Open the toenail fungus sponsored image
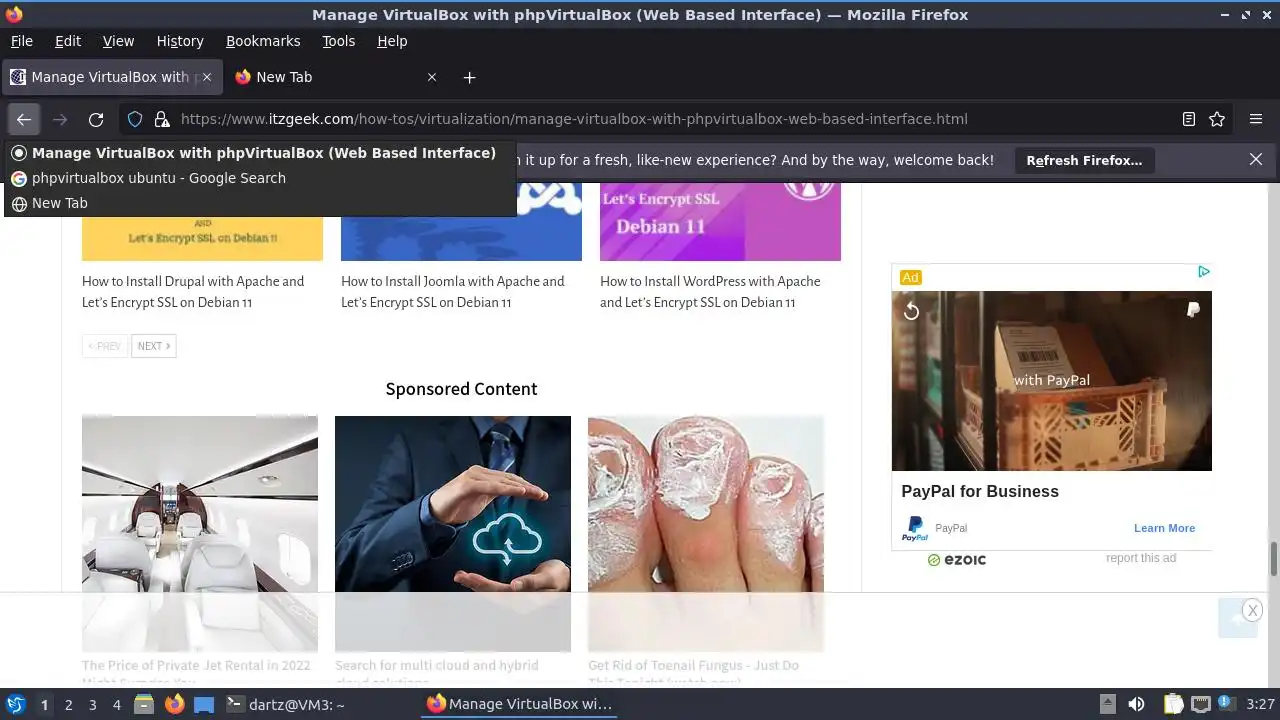 706,534
